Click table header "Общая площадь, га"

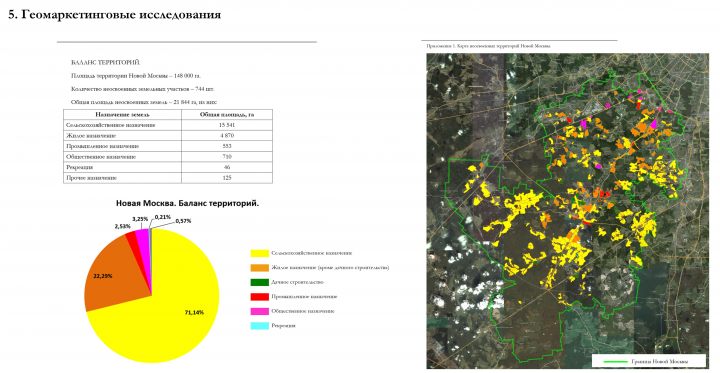[x=227, y=115]
